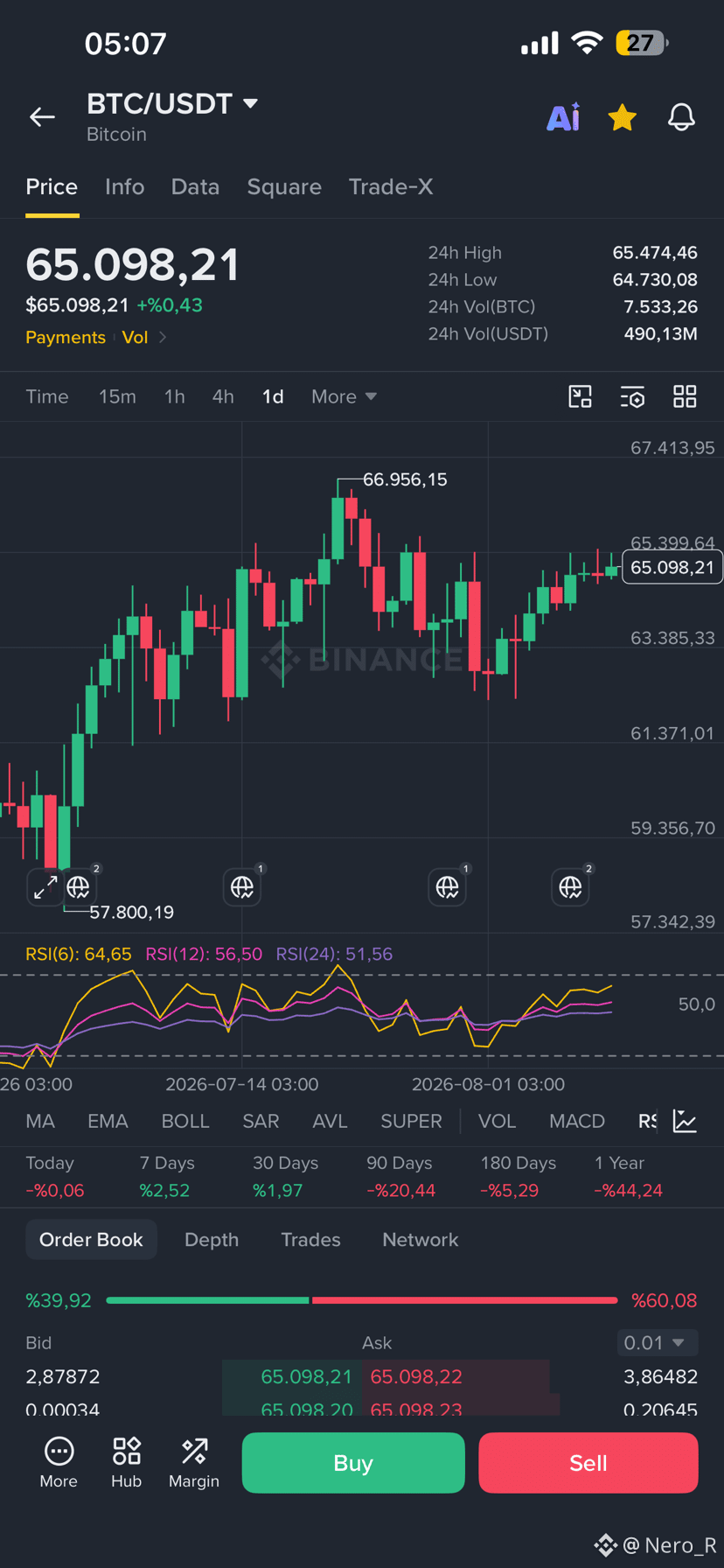This screenshot has width=724, height=1568.
Task: Tap the 24h High value 65.474,46
Action: click(x=655, y=253)
